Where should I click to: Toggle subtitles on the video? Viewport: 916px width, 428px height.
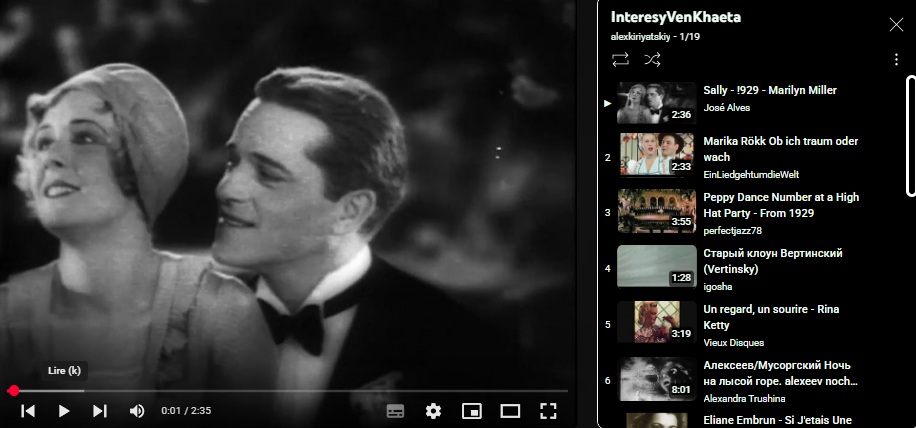tap(395, 411)
